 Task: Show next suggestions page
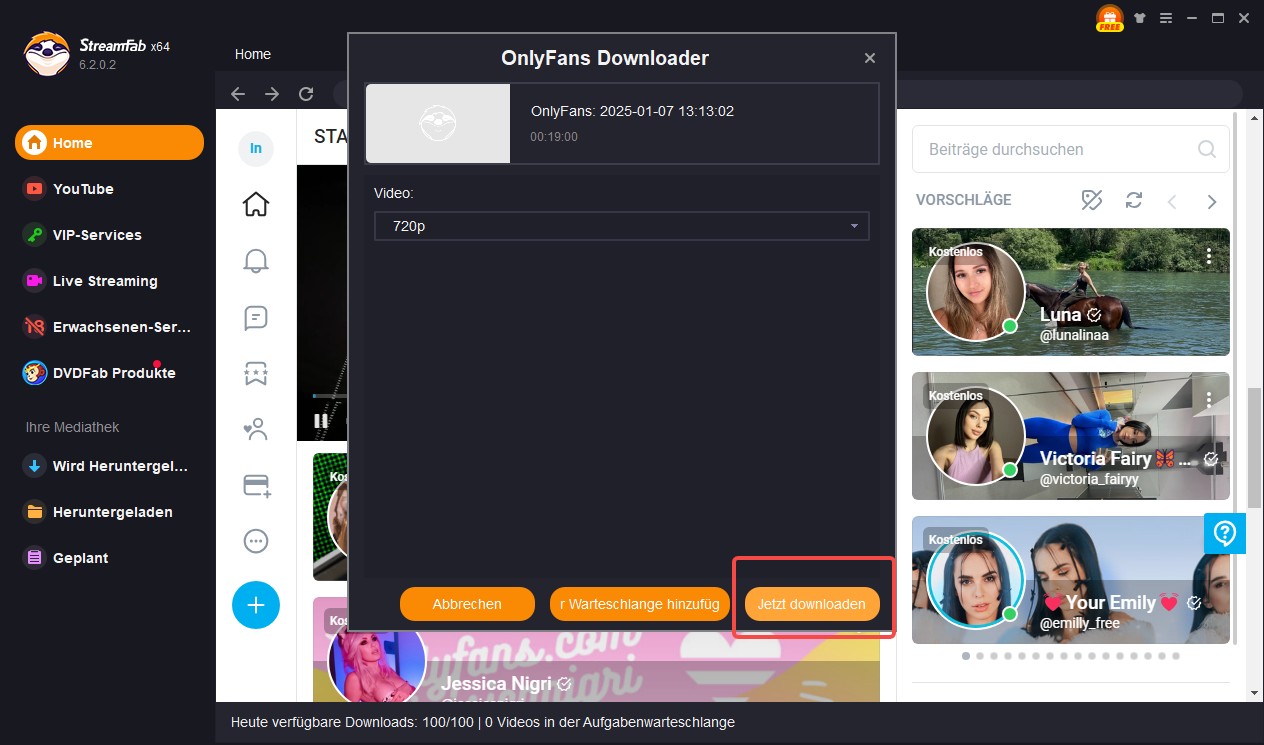point(1212,201)
